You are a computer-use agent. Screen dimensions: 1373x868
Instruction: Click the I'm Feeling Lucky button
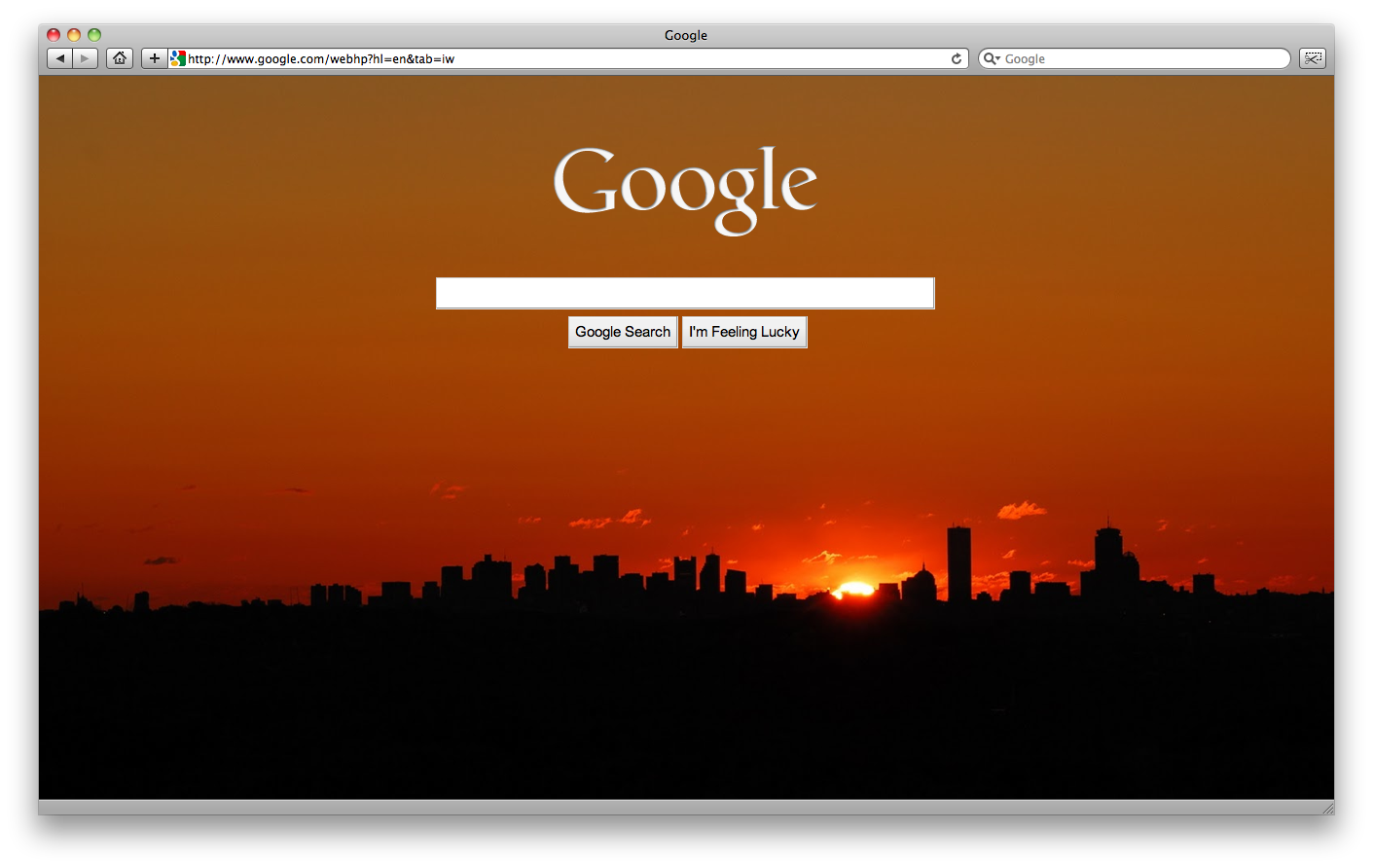point(744,332)
